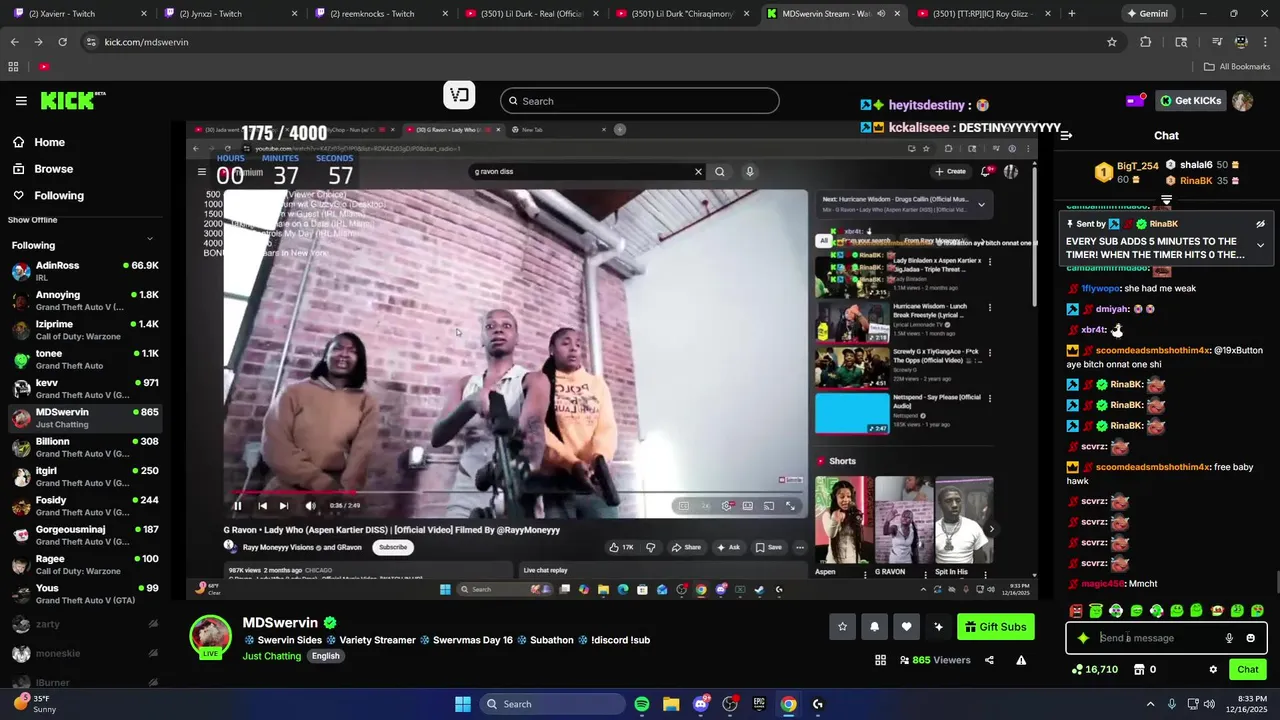
Task: Open the Windows Start menu
Action: point(463,704)
